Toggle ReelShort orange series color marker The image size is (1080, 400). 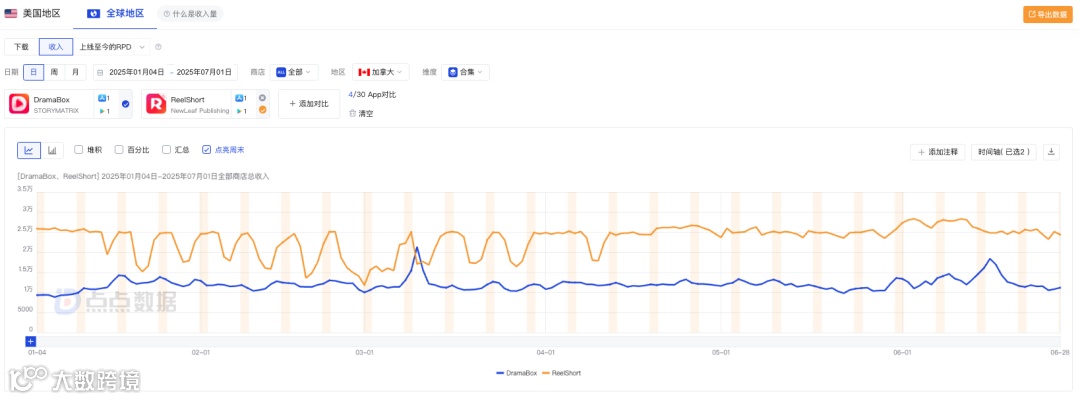pos(262,110)
